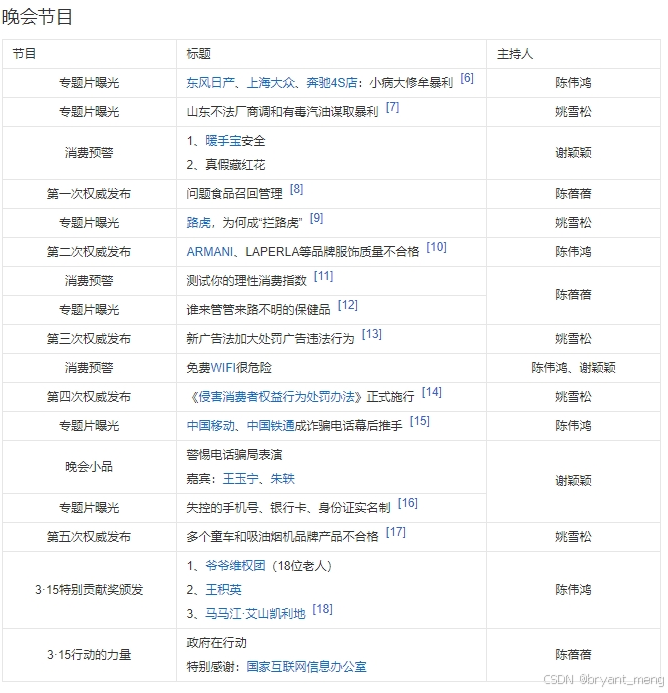Click 多个童车和吸油烟机品牌产品不合格 title

coord(282,537)
